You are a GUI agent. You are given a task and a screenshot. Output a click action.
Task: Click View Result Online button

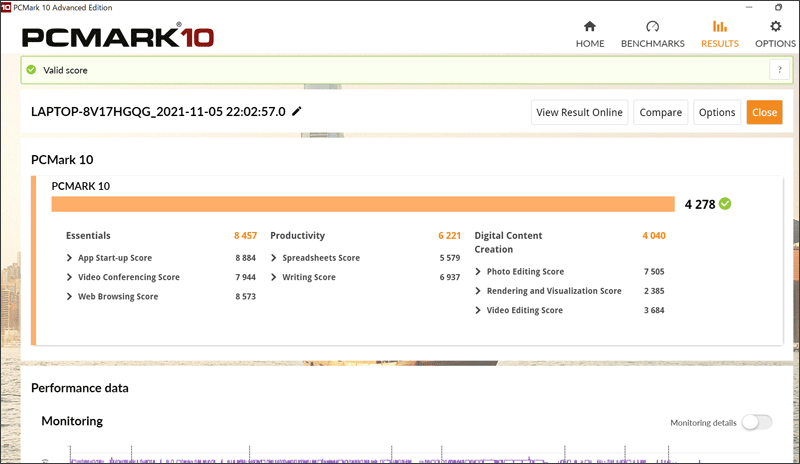(x=579, y=112)
